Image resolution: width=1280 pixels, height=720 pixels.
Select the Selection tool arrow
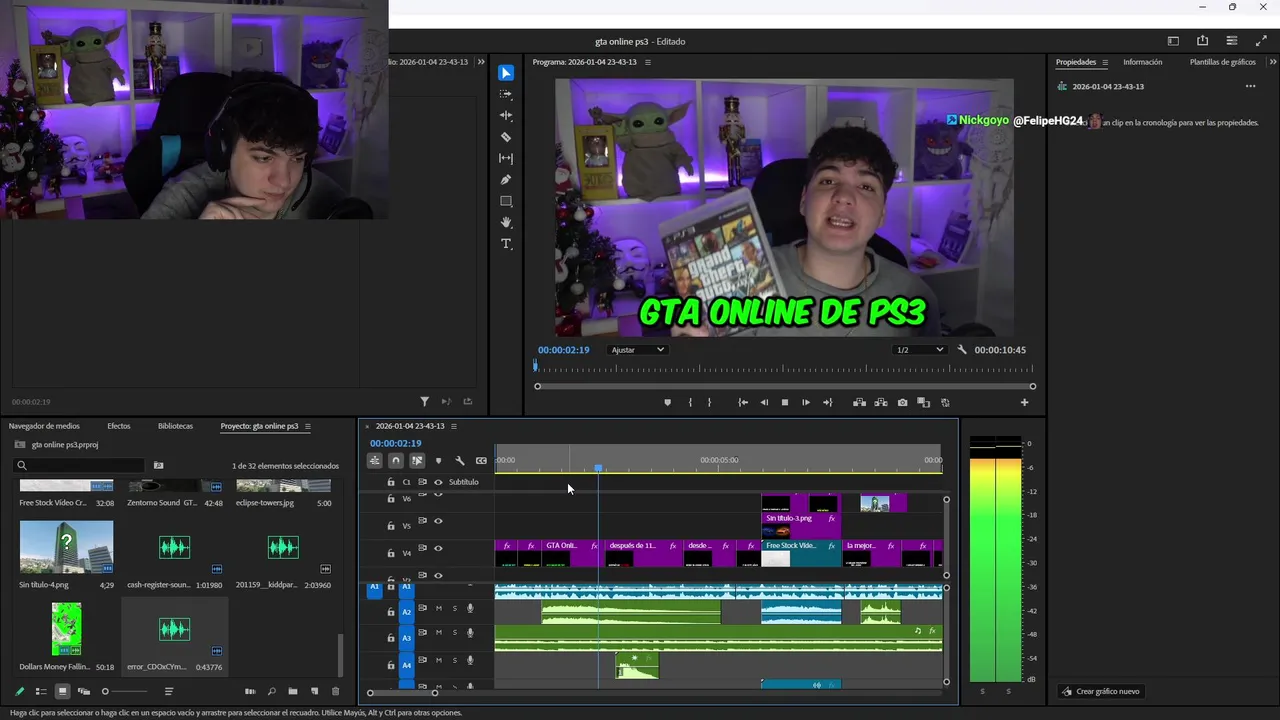point(506,73)
